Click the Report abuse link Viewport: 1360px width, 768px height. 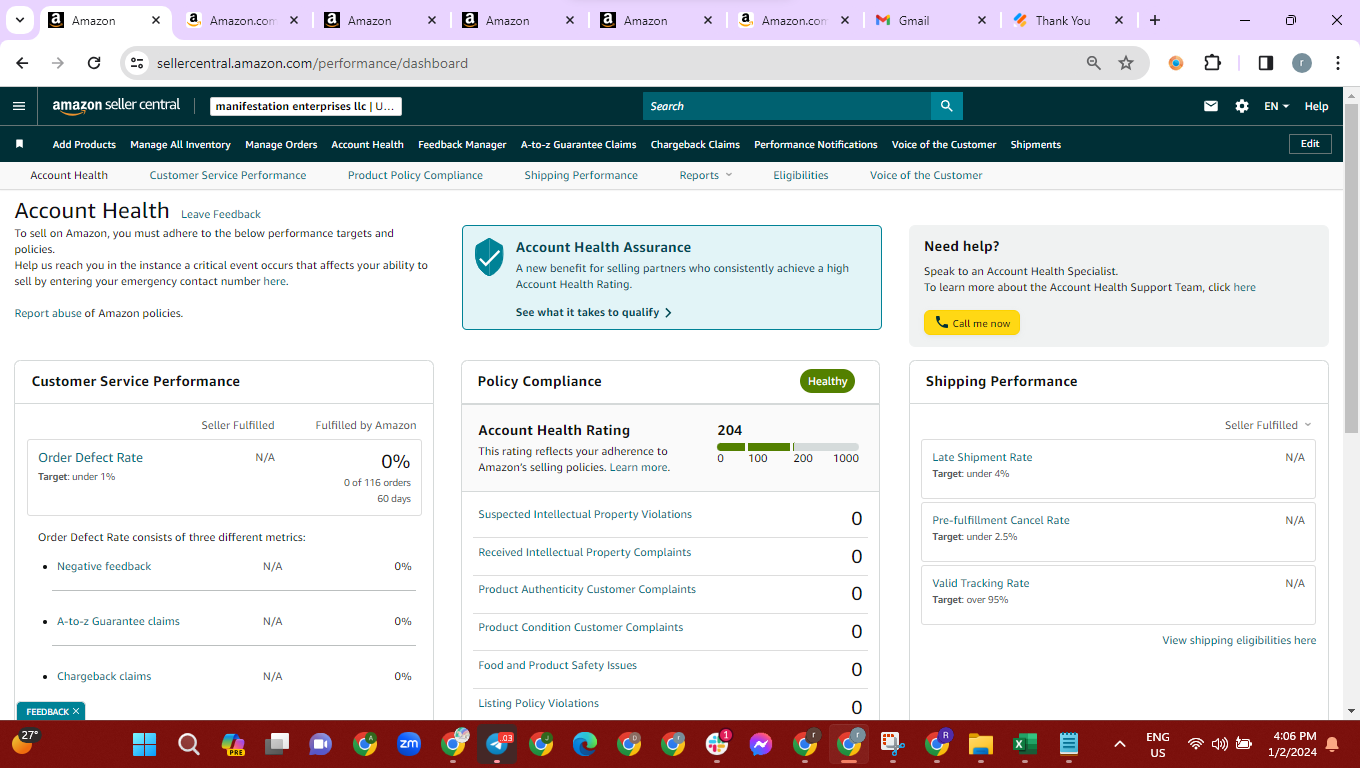point(48,313)
